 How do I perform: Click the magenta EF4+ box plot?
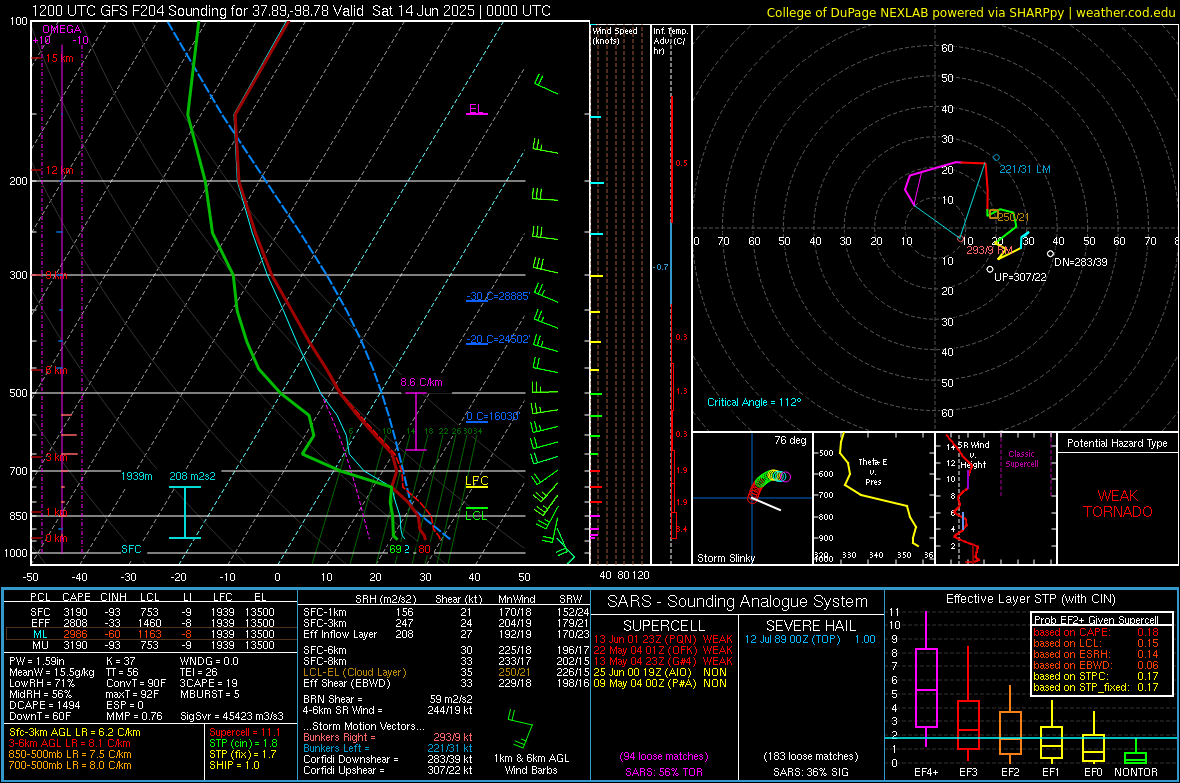pos(926,678)
